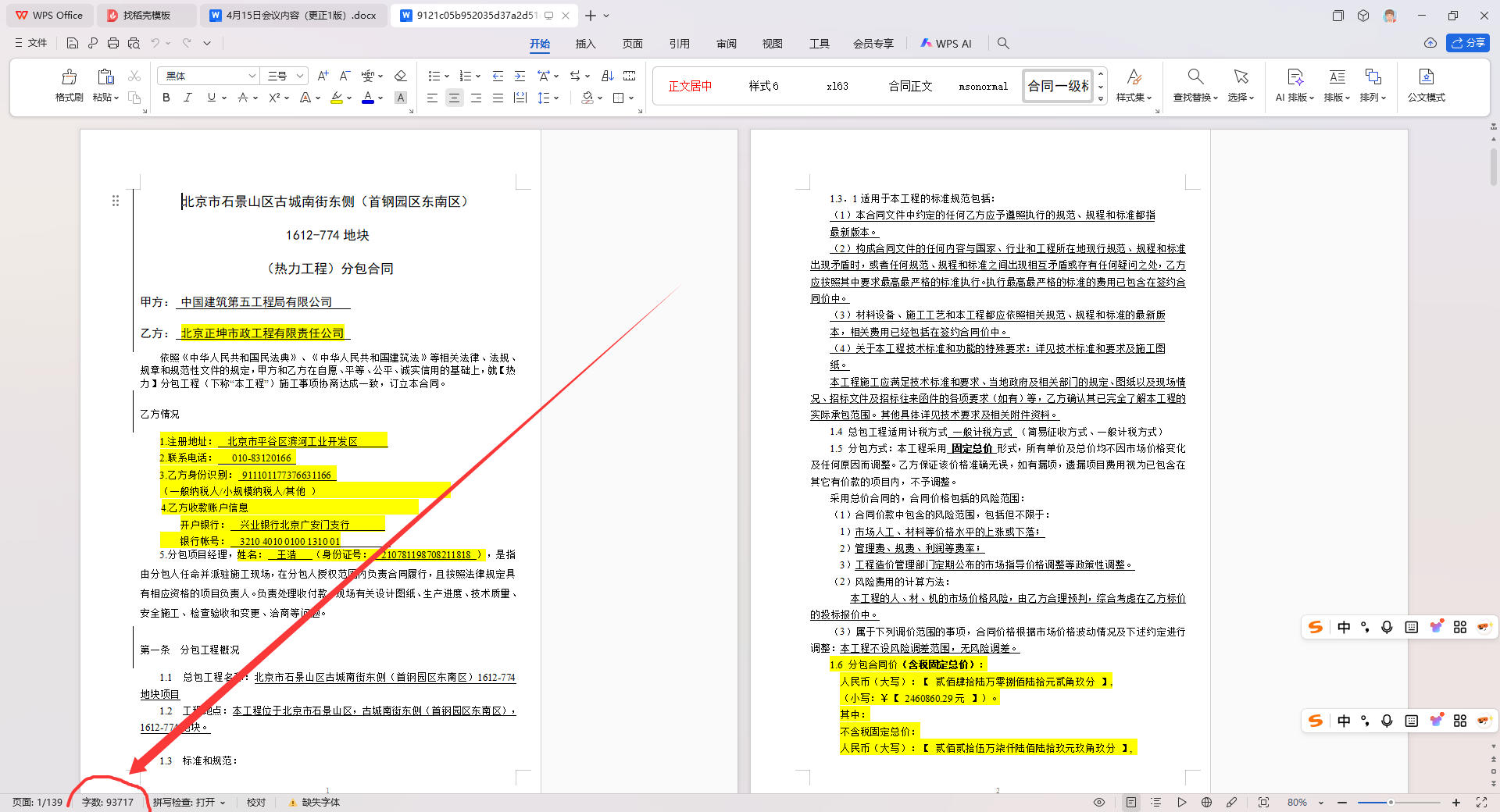
Task: Clear formatting with the eraser icon
Action: click(x=400, y=76)
